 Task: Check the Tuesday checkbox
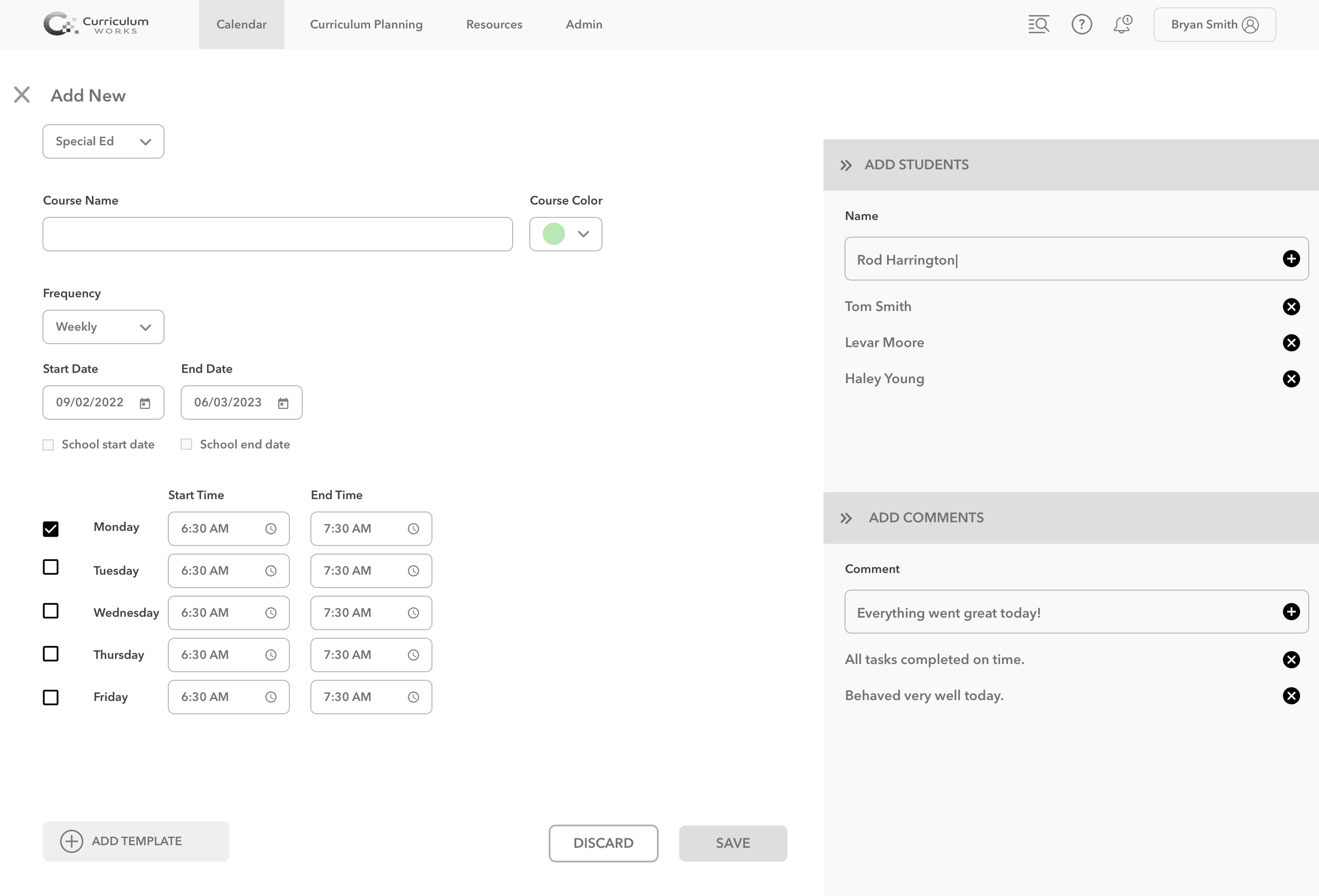51,567
